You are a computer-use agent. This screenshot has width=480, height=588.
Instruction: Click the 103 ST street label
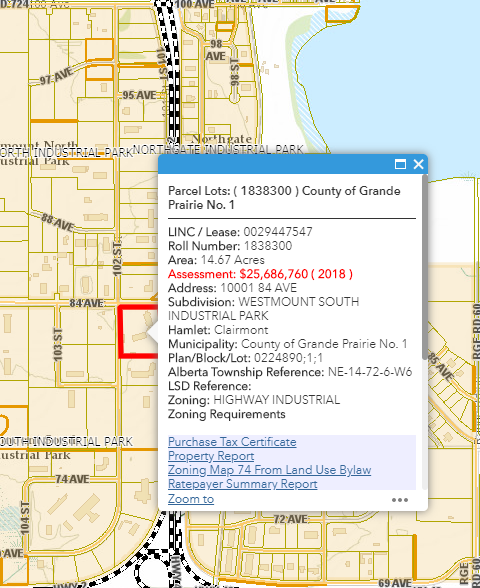pos(57,345)
